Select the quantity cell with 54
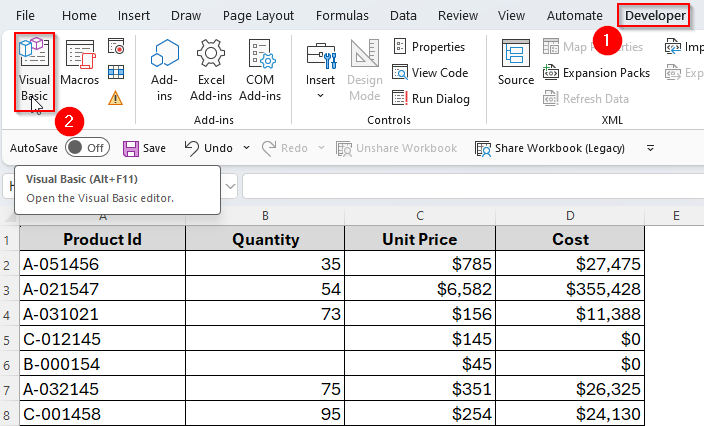Image resolution: width=704 pixels, height=426 pixels. pyautogui.click(x=265, y=289)
